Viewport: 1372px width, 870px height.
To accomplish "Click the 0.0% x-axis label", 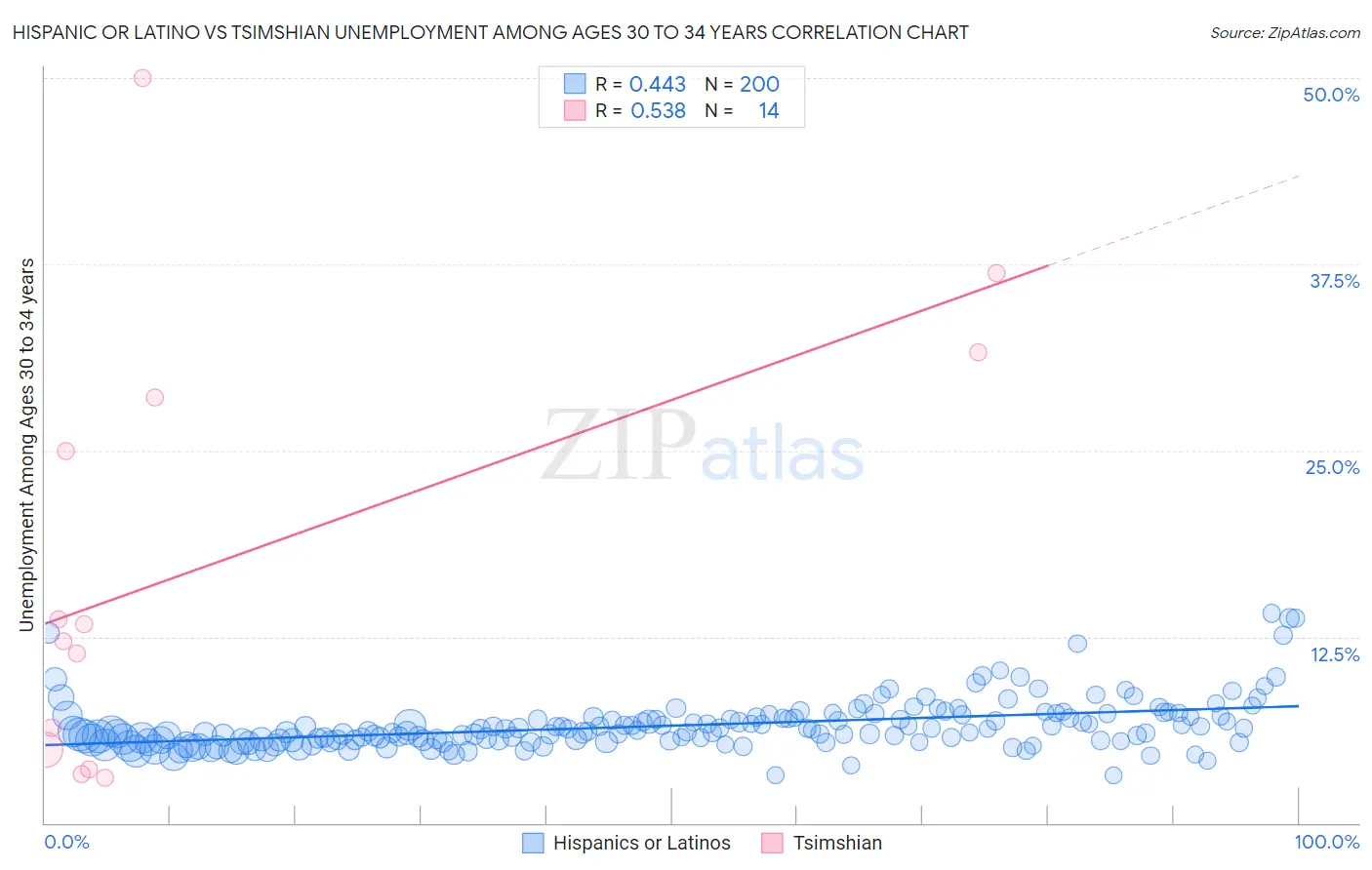I will click(66, 842).
